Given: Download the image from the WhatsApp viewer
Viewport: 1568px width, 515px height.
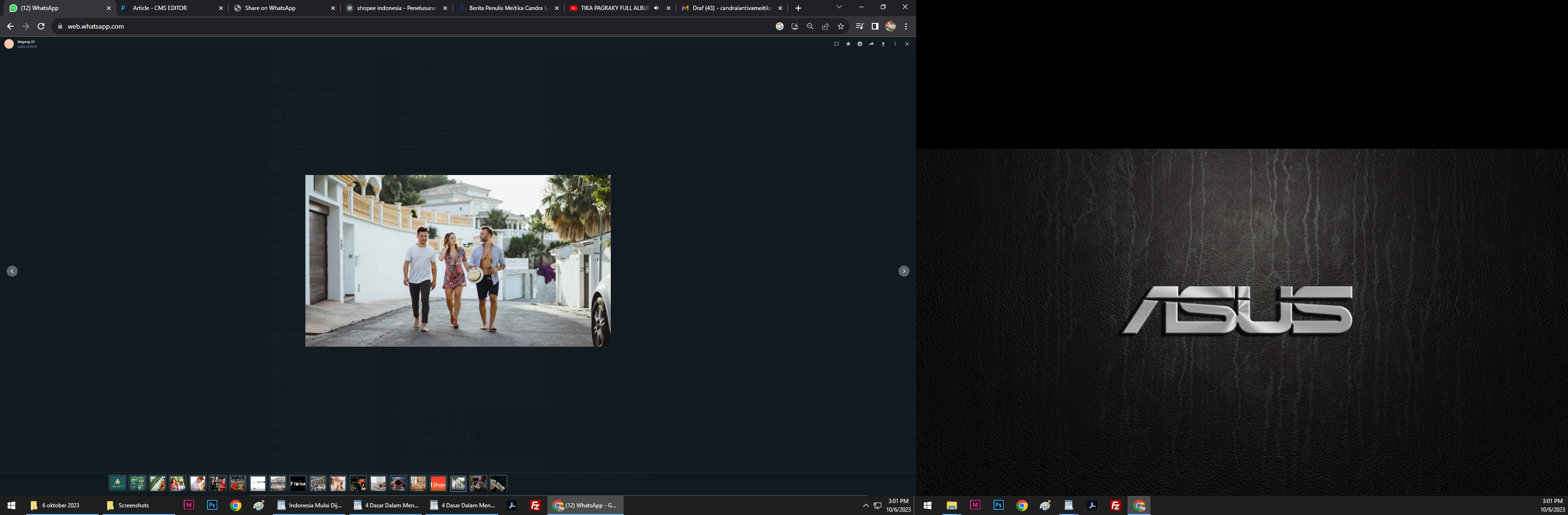Looking at the screenshot, I should [883, 44].
